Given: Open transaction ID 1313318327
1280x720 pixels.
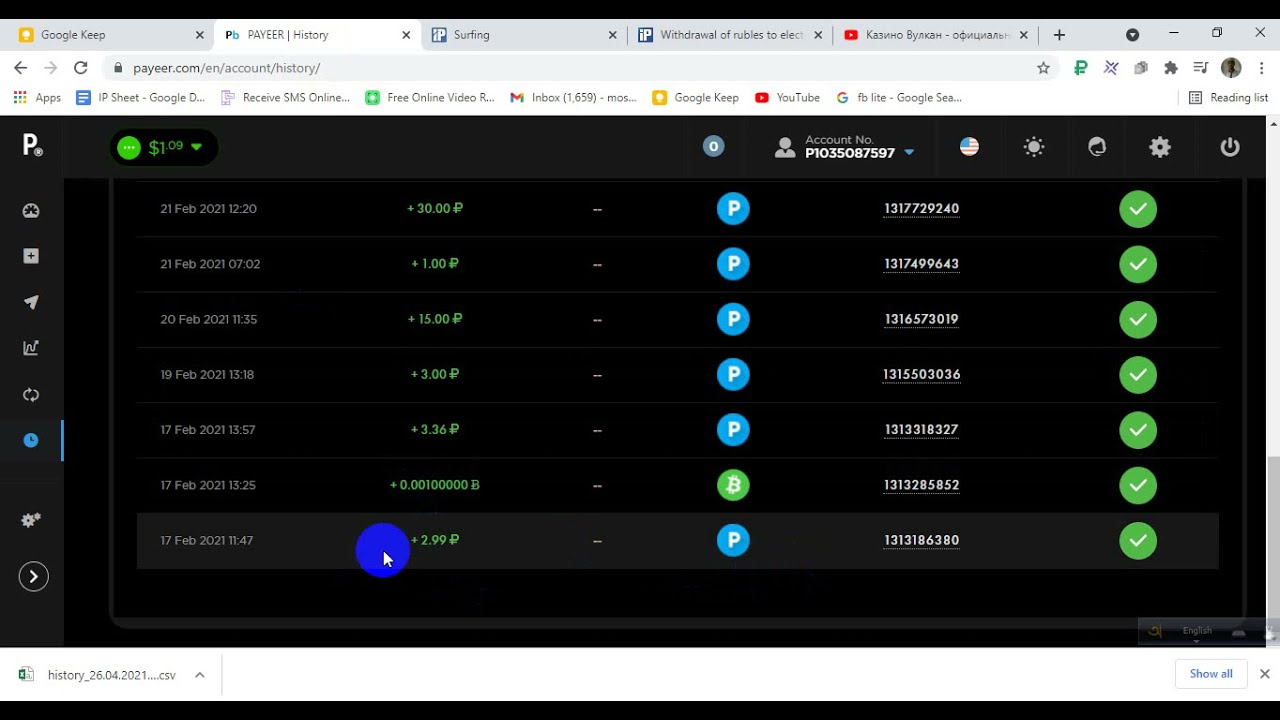Looking at the screenshot, I should (x=921, y=429).
